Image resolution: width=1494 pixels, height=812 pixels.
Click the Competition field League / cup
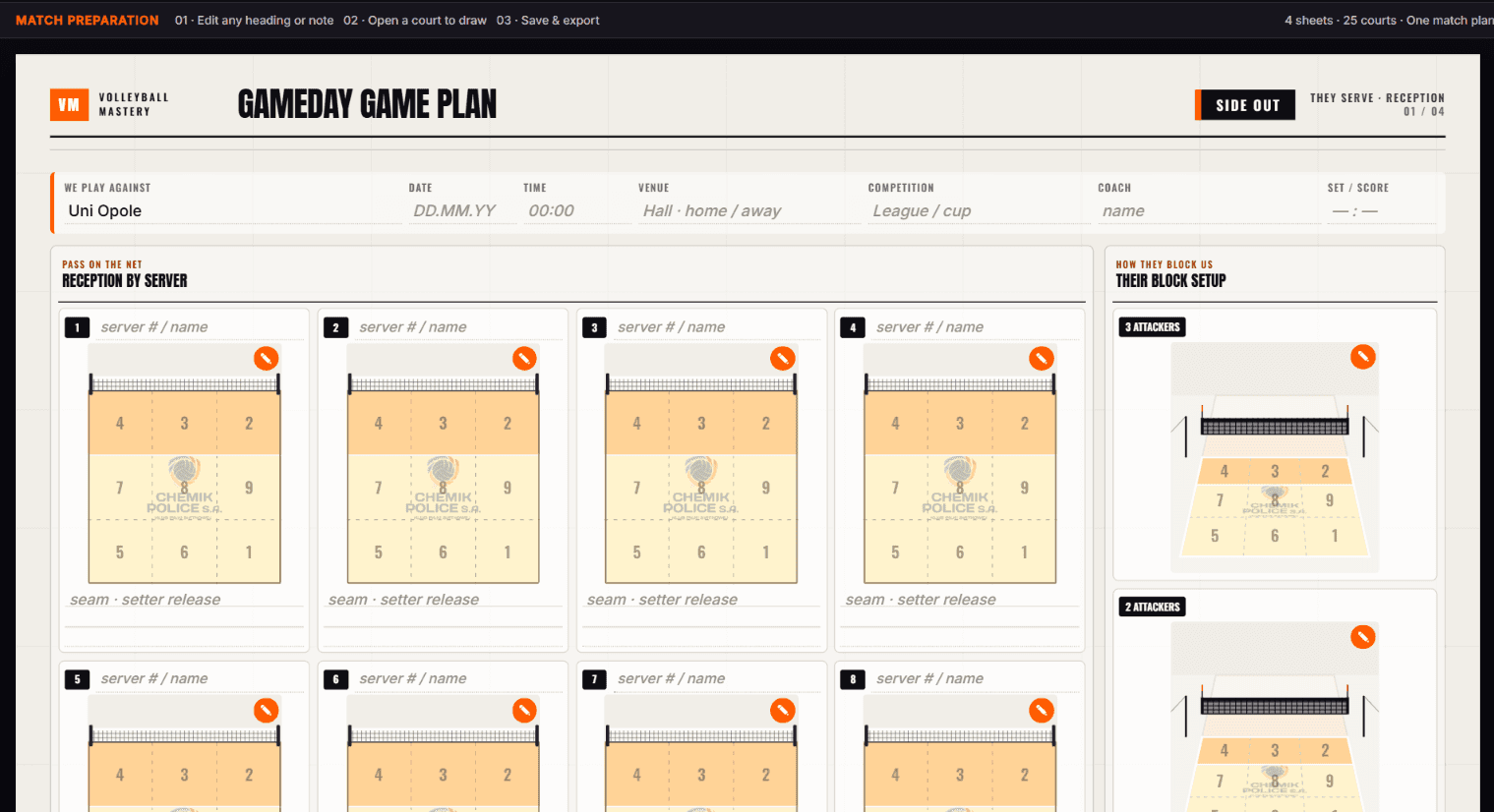point(979,211)
